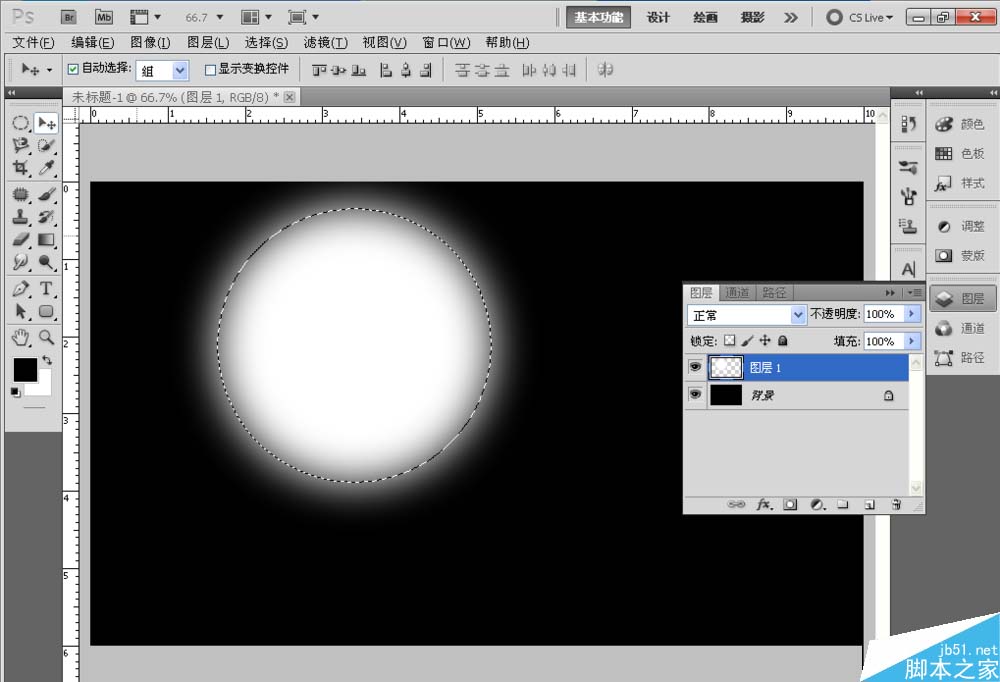The height and width of the screenshot is (682, 1000).
Task: Open 图像 menu
Action: [151, 43]
